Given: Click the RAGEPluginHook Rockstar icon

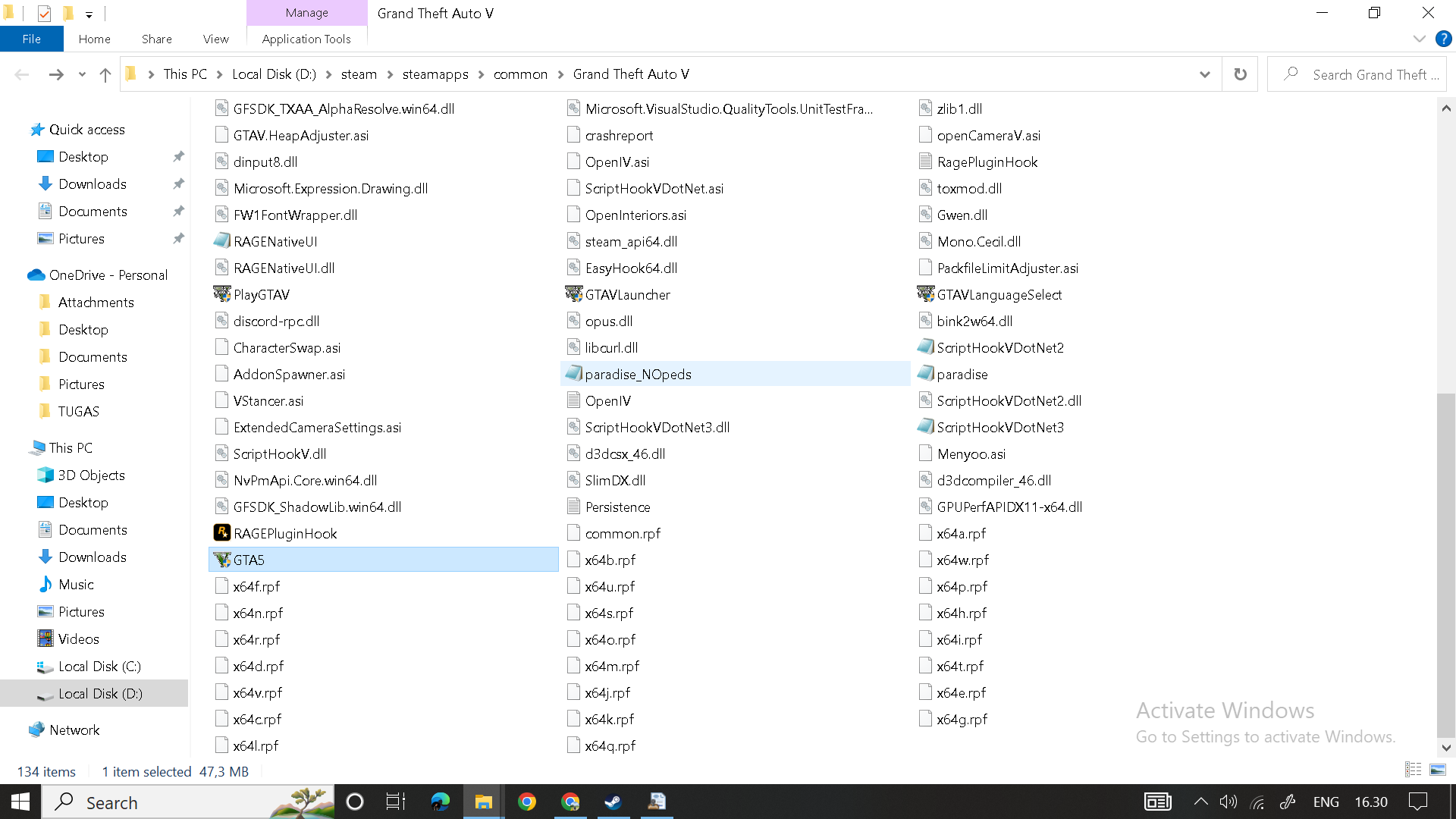Looking at the screenshot, I should [x=221, y=533].
